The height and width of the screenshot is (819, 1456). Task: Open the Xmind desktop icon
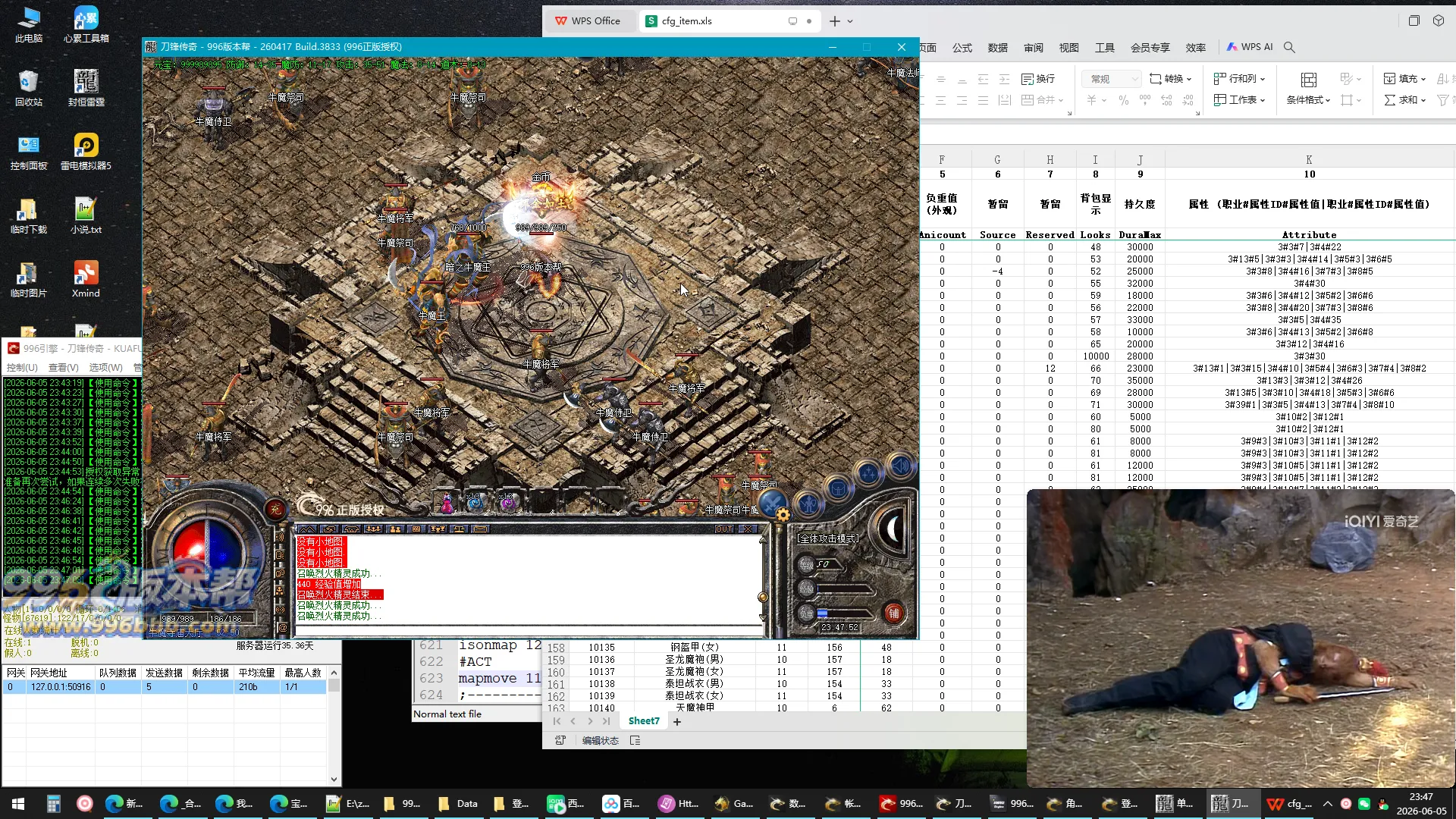click(86, 278)
